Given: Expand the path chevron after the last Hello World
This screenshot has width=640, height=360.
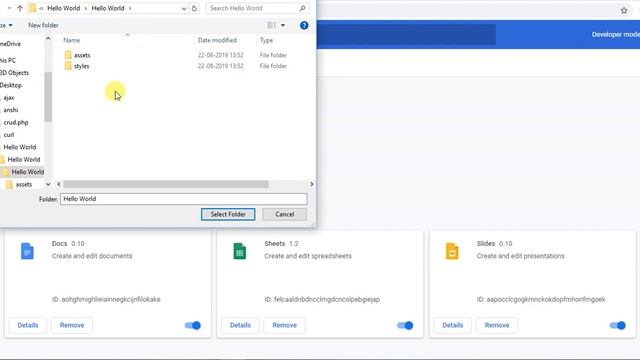Looking at the screenshot, I should tap(130, 8).
